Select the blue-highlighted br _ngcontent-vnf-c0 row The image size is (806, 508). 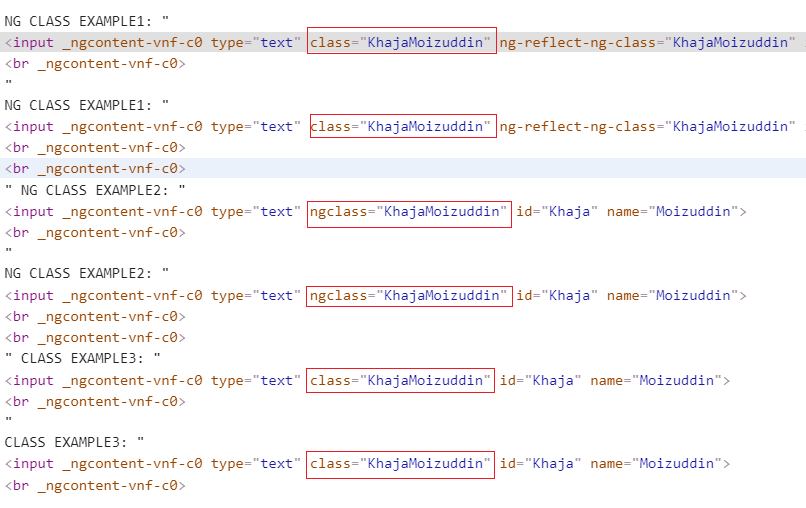click(403, 168)
